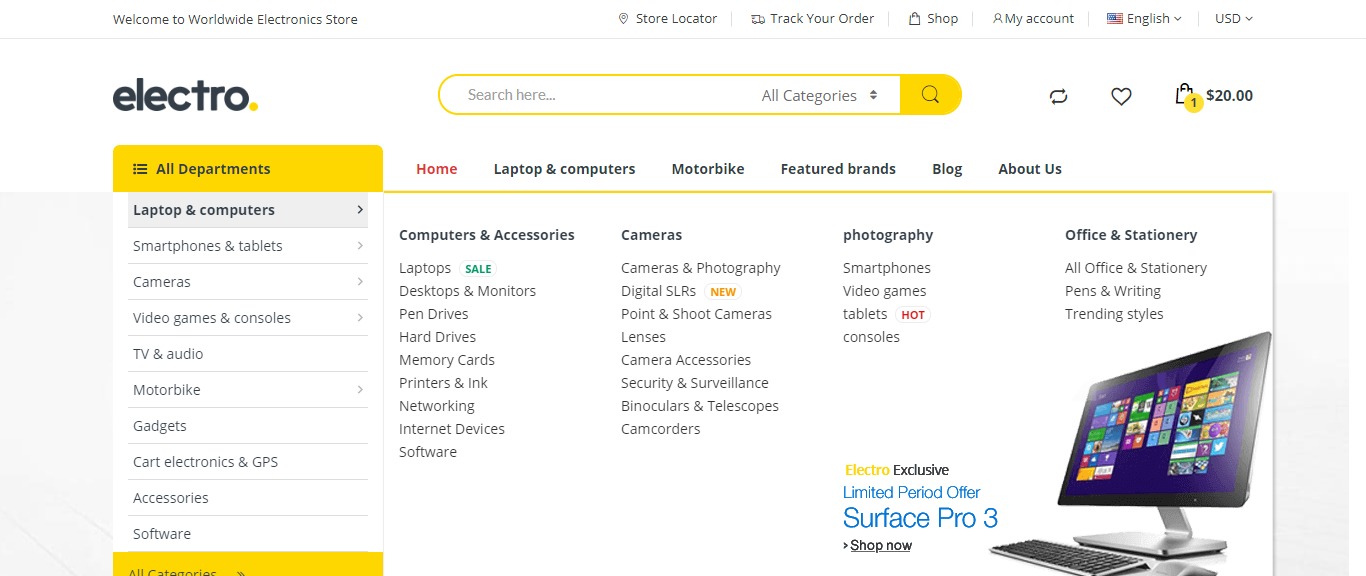Open the English language dropdown

[x=1145, y=19]
